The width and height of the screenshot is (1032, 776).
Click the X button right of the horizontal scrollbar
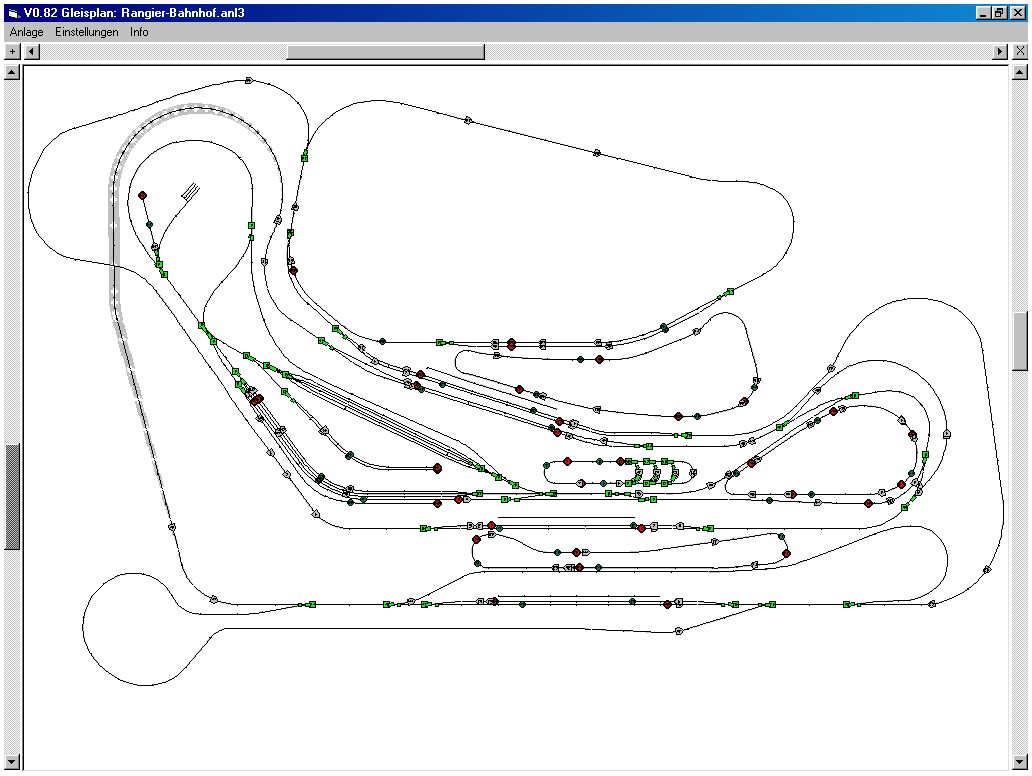[1019, 51]
